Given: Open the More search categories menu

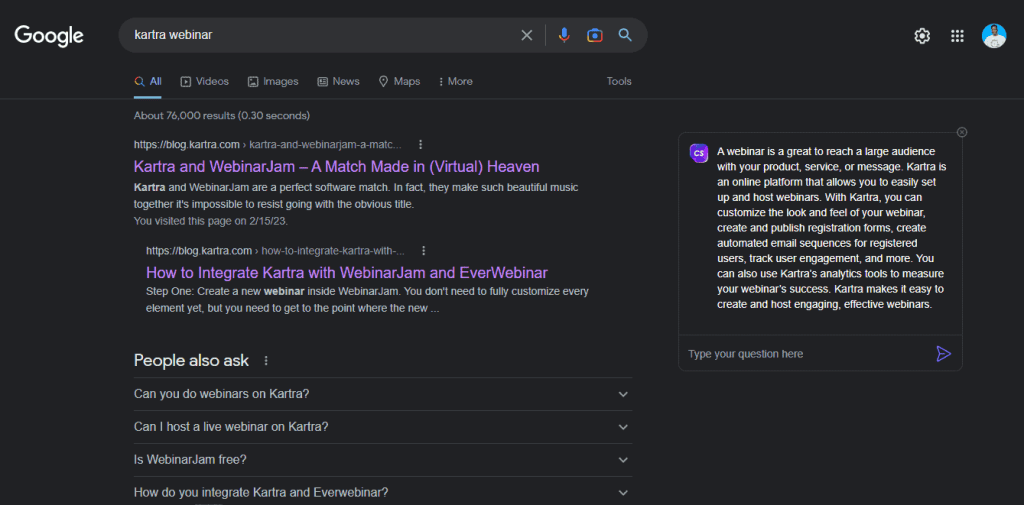Looking at the screenshot, I should 455,82.
